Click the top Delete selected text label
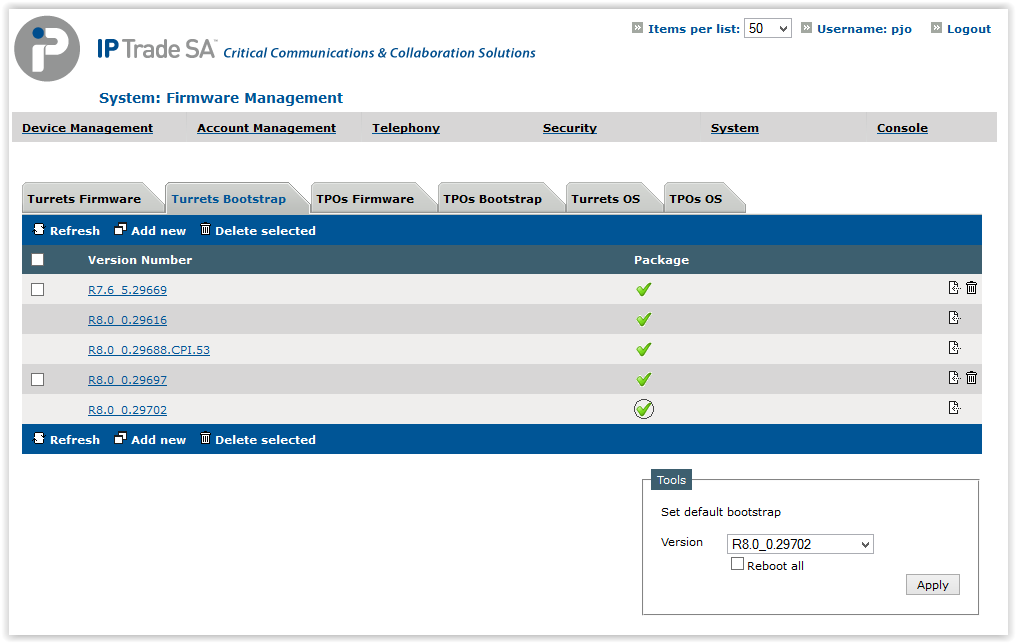This screenshot has width=1016, height=643. [265, 231]
